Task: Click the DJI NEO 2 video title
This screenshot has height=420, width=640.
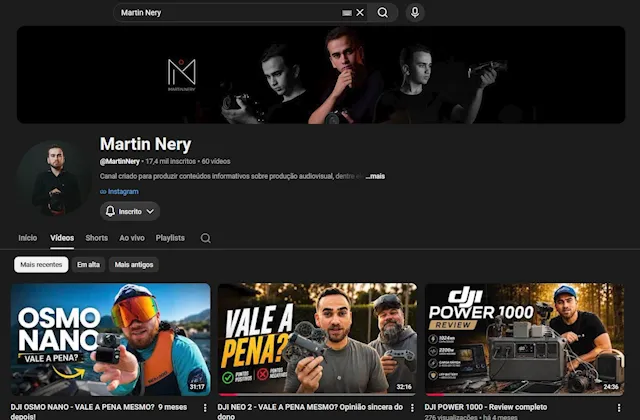Action: tap(310, 411)
